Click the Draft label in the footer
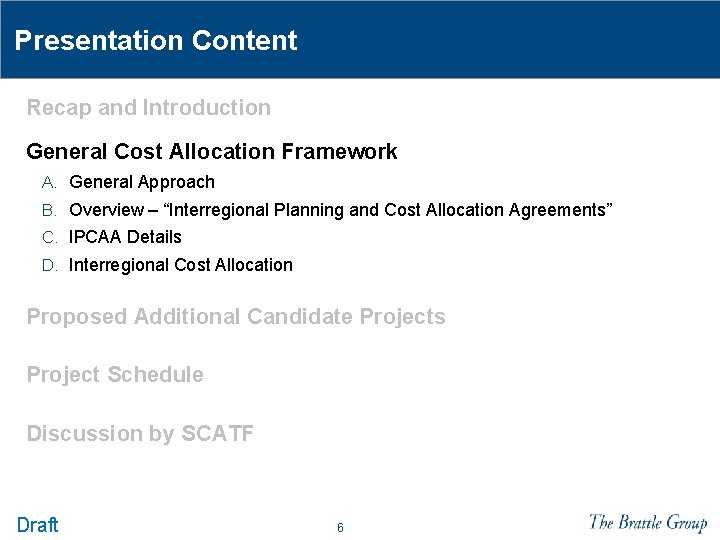The height and width of the screenshot is (540, 720). pos(37,524)
